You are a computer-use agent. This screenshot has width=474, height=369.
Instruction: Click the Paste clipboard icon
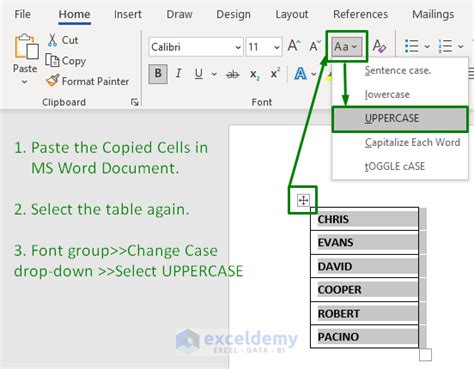[x=26, y=47]
